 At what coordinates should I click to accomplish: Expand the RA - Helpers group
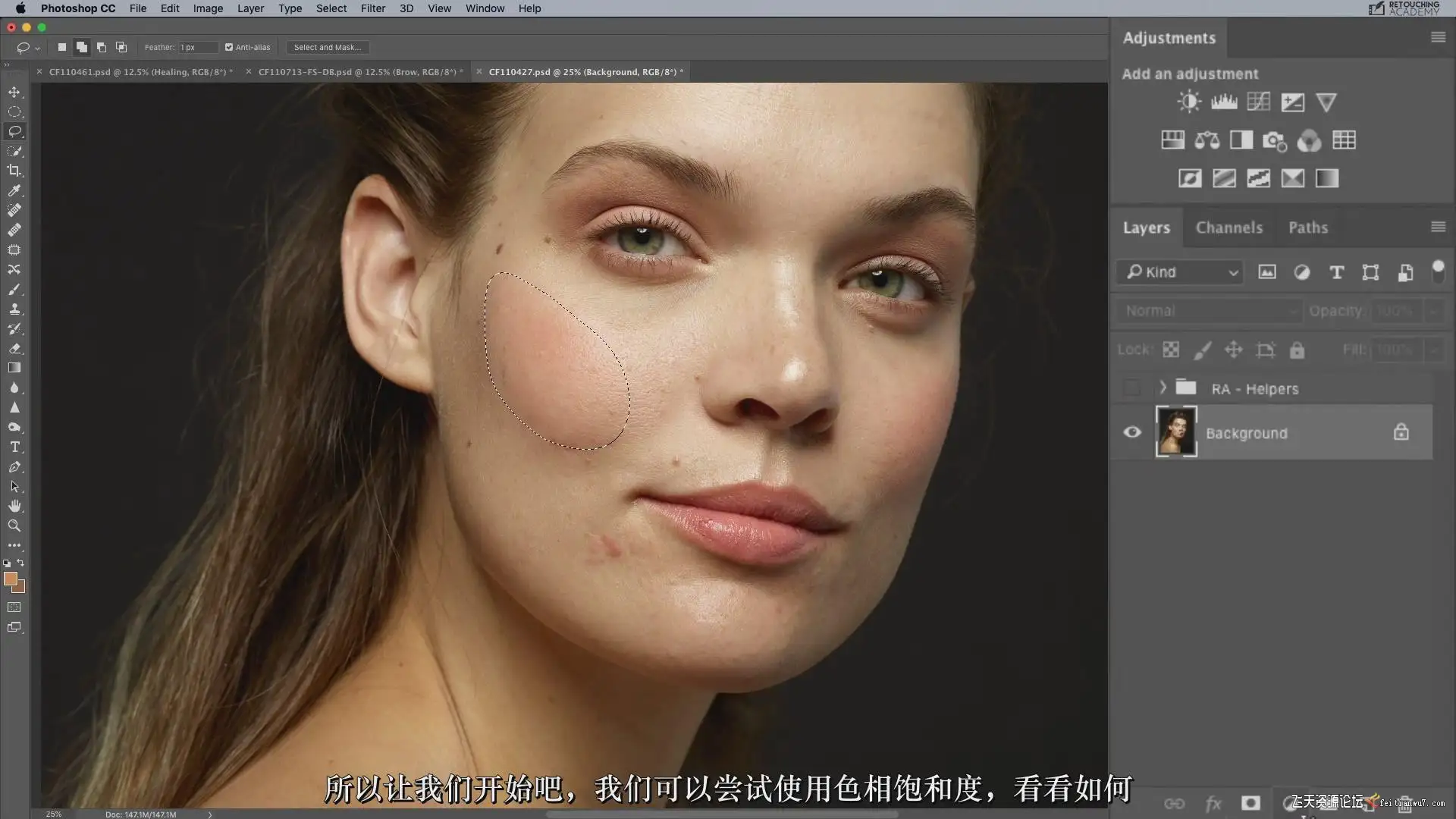(1163, 388)
